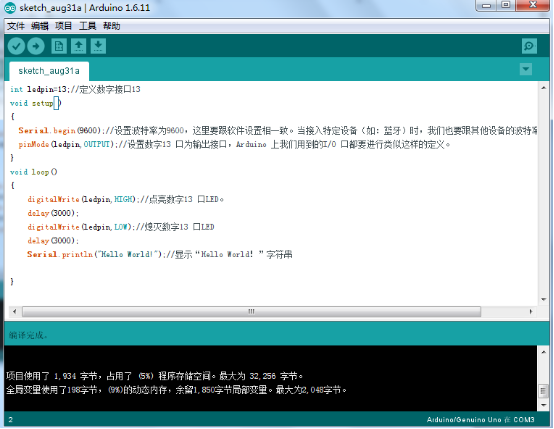Open the 文件 menu
Screen dimensions: 554x429
click(x=16, y=26)
